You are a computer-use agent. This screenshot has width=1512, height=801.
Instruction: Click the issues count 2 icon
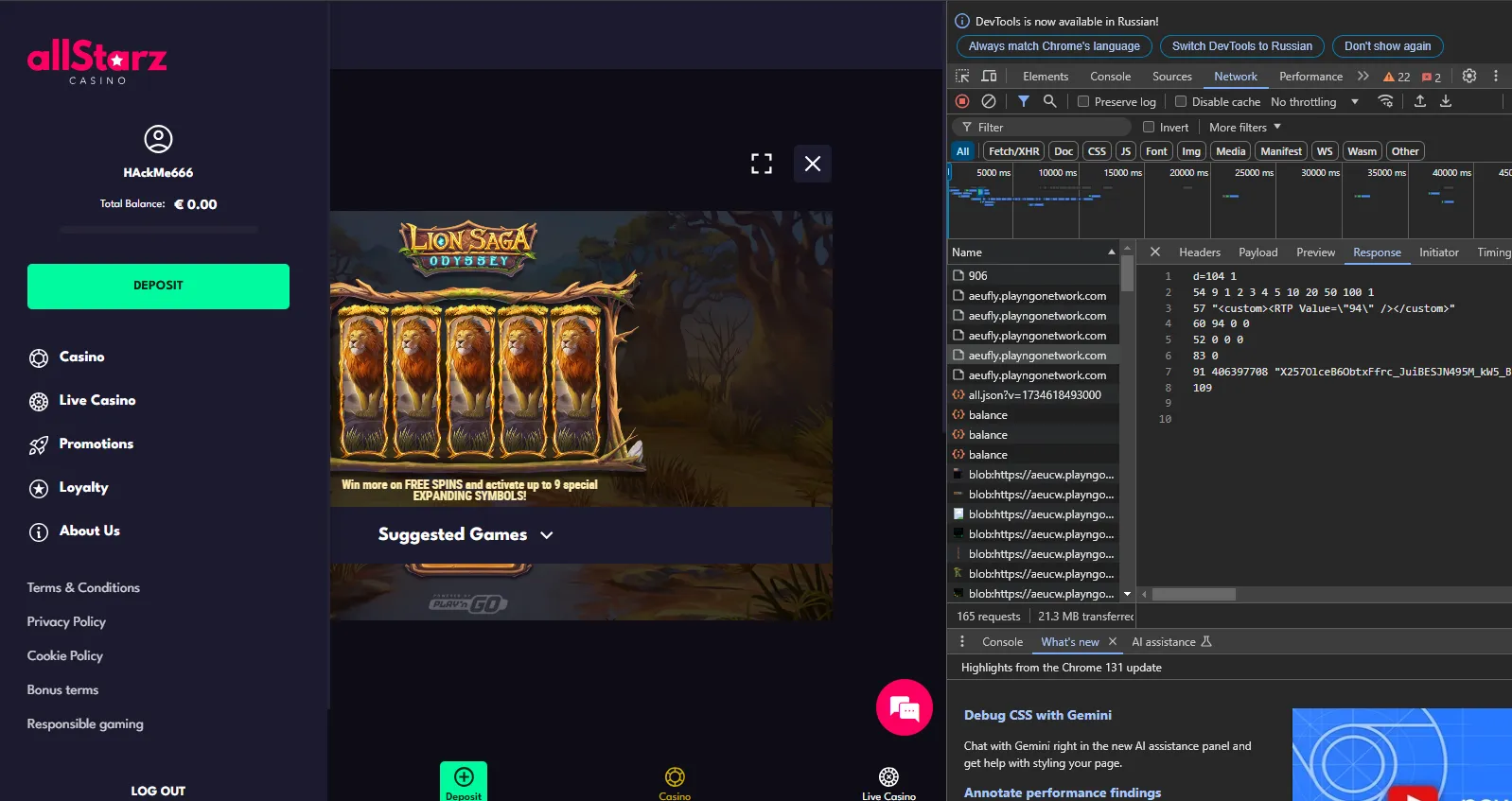click(1432, 77)
